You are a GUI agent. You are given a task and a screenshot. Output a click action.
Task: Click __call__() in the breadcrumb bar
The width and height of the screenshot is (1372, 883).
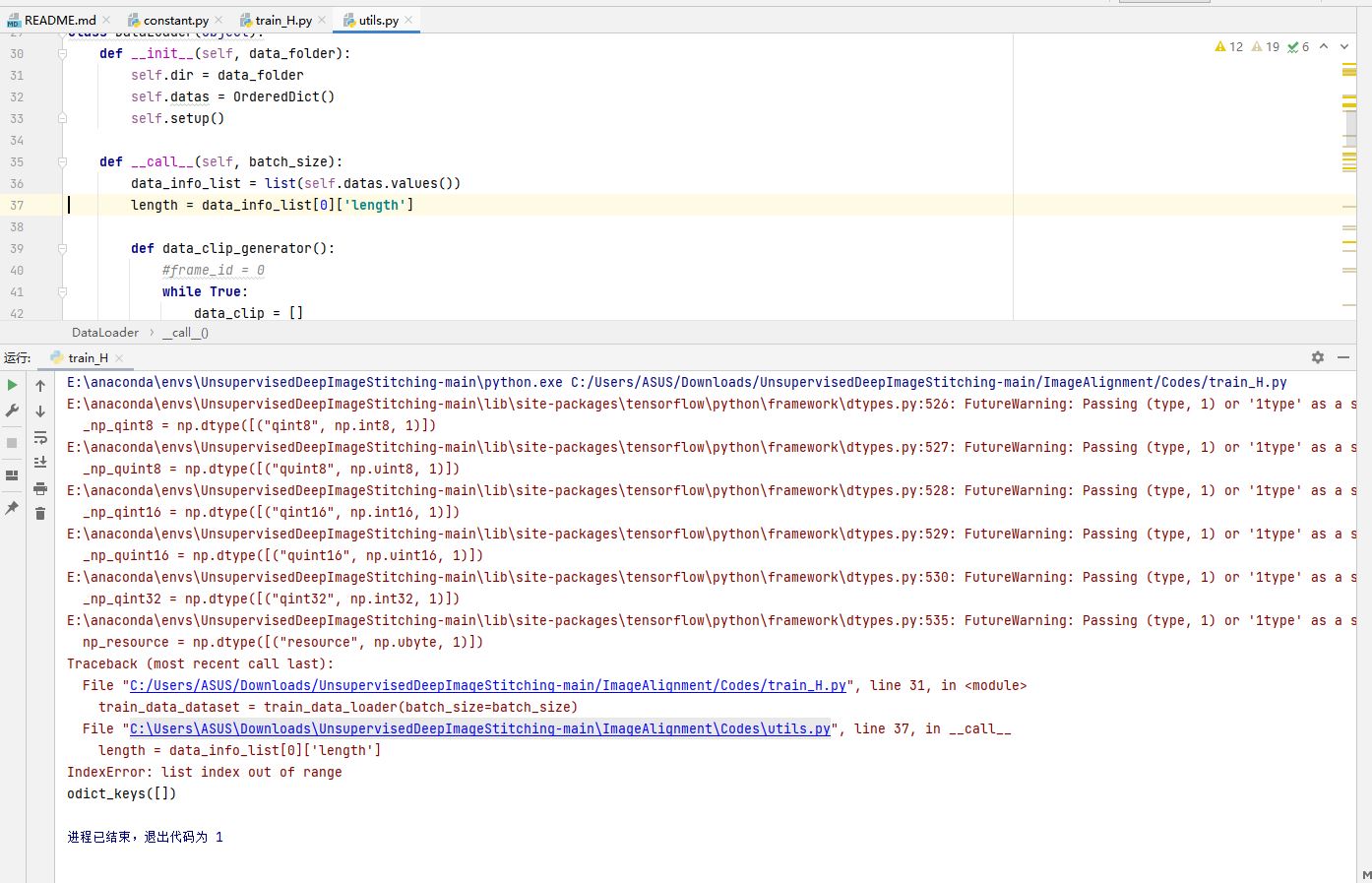(185, 332)
